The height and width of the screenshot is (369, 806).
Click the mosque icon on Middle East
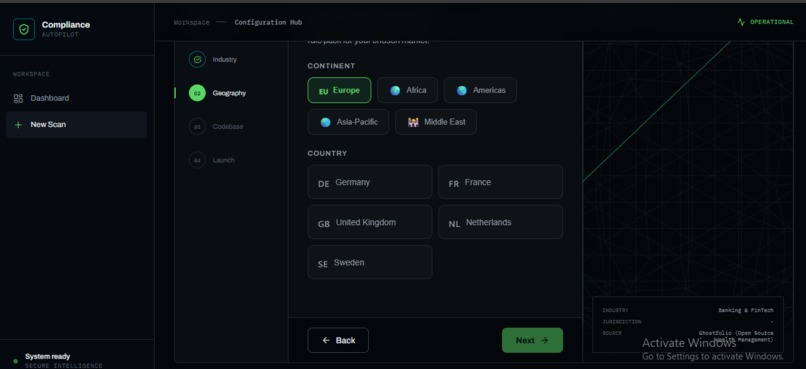click(413, 122)
